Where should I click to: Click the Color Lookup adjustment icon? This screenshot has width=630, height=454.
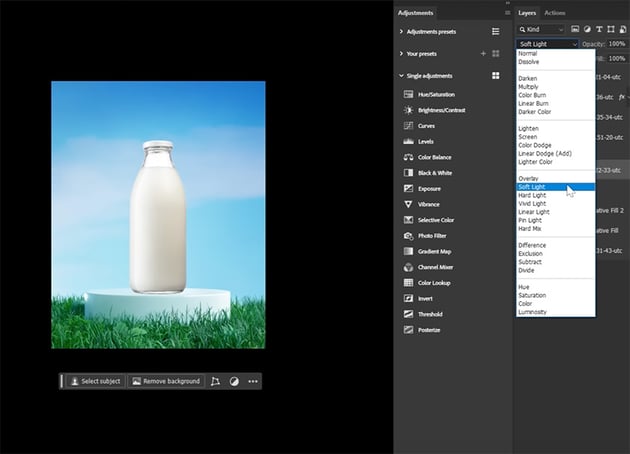click(x=408, y=283)
